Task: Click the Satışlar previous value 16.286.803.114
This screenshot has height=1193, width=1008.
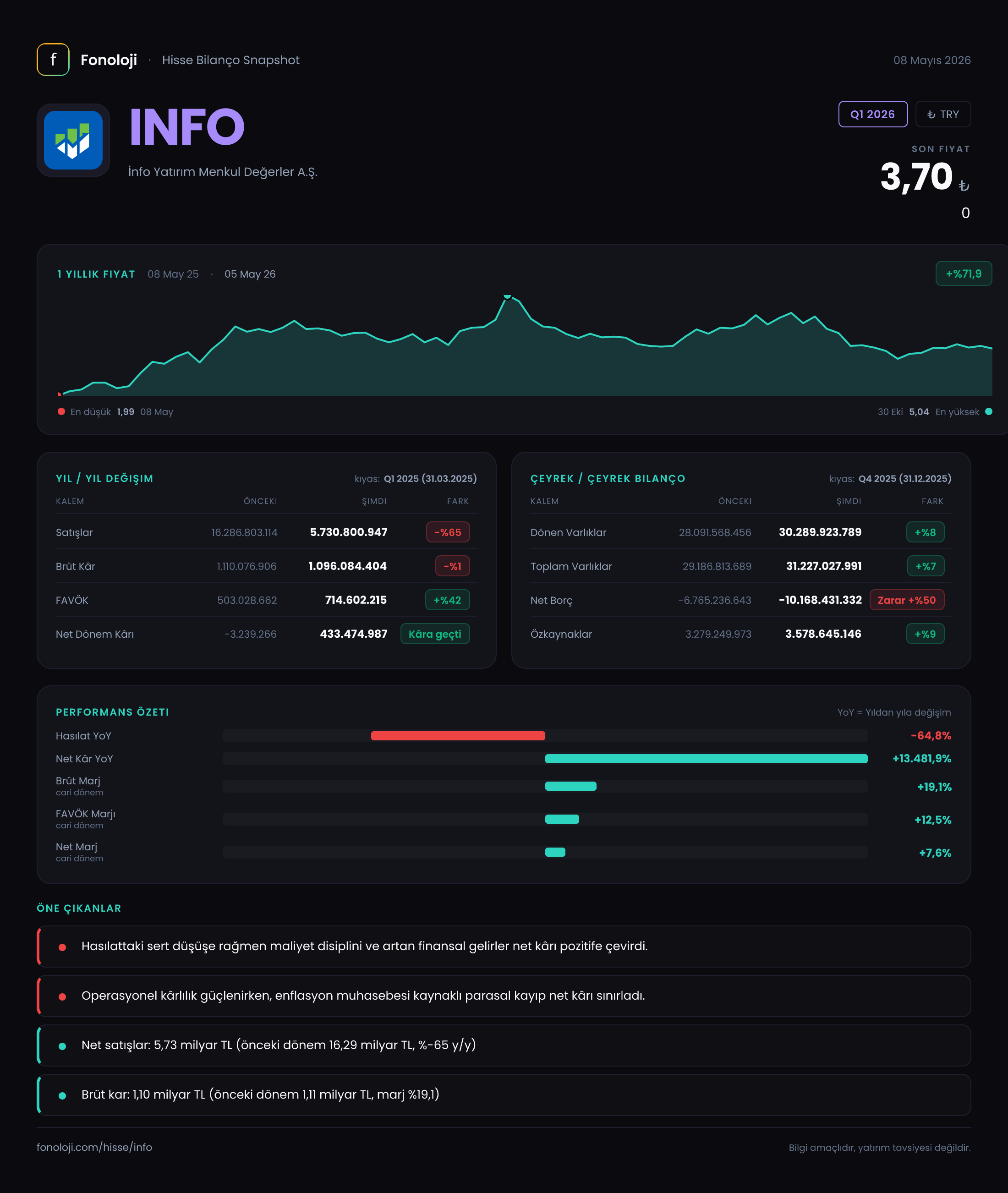Action: pos(245,532)
